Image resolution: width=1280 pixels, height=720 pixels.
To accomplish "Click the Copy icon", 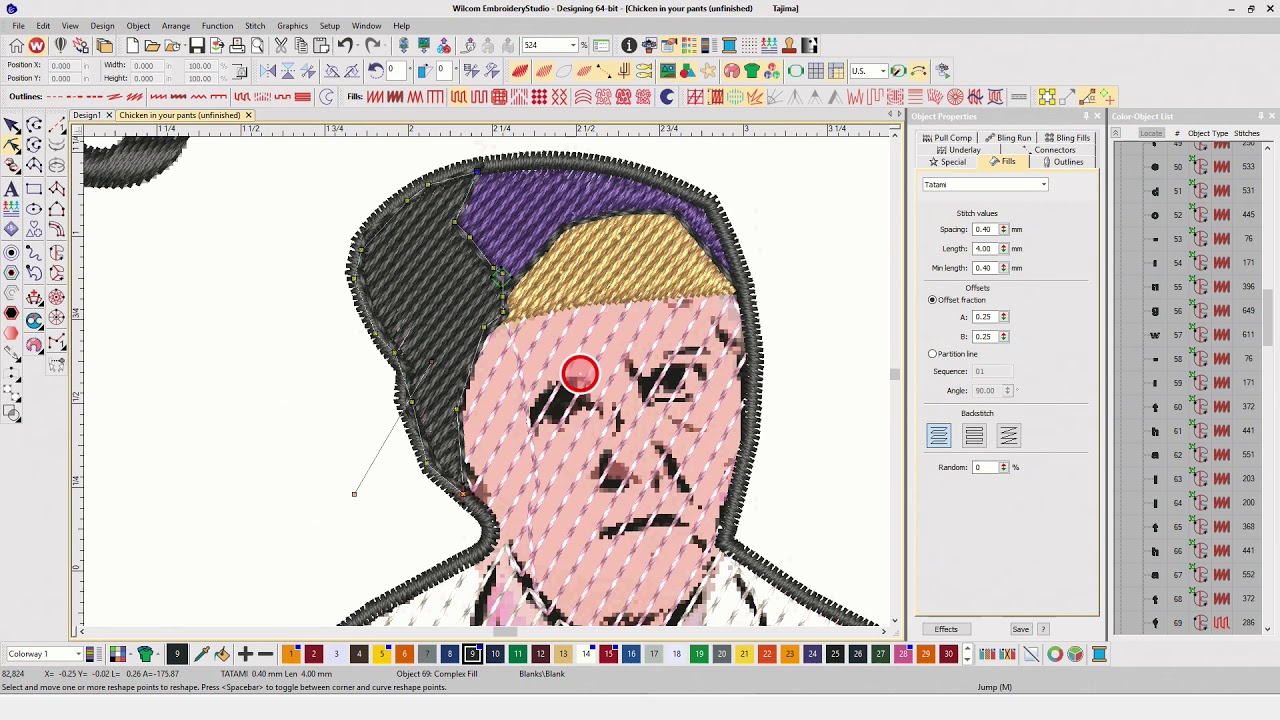I will pyautogui.click(x=301, y=45).
